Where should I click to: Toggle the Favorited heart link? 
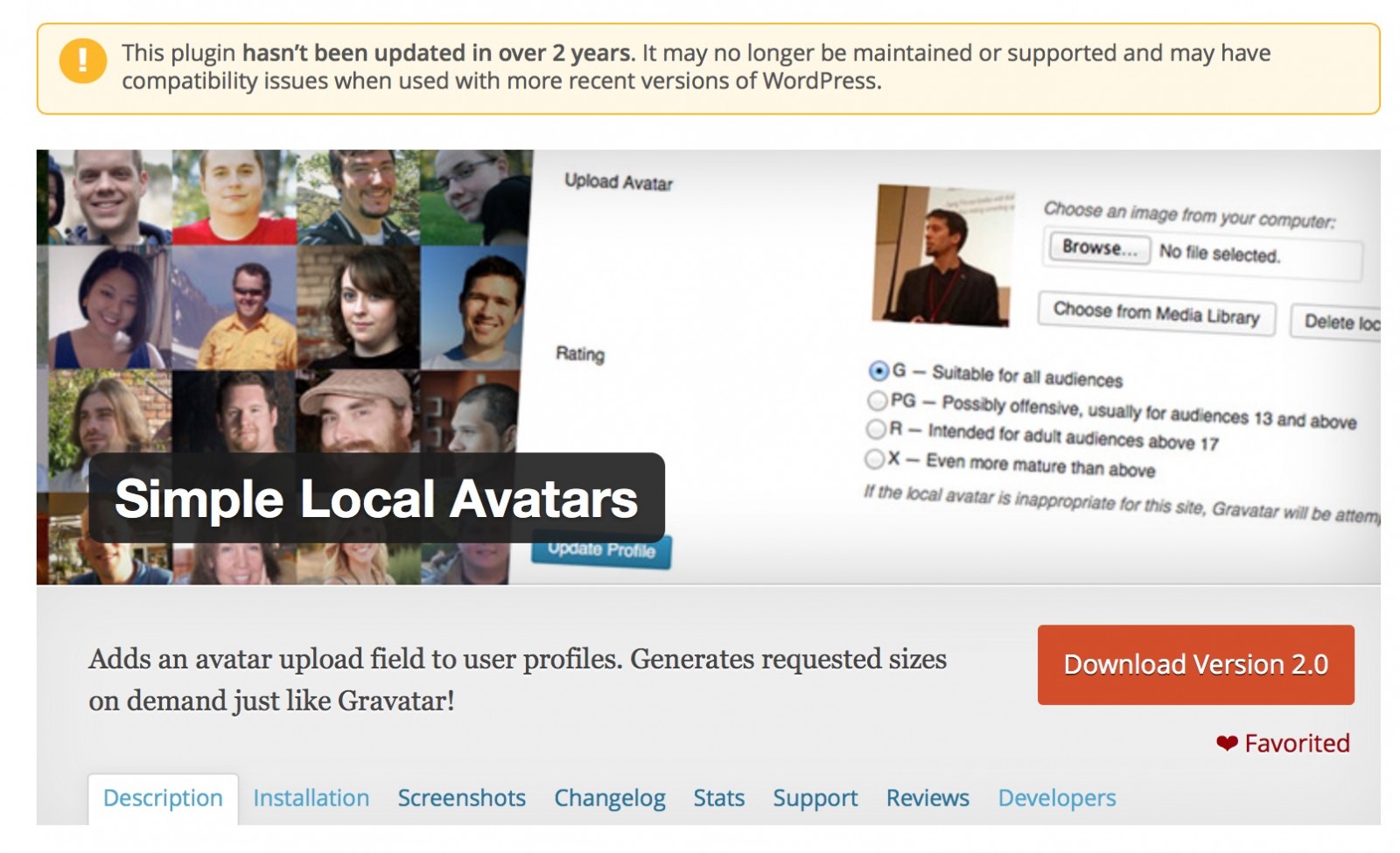tap(1283, 744)
